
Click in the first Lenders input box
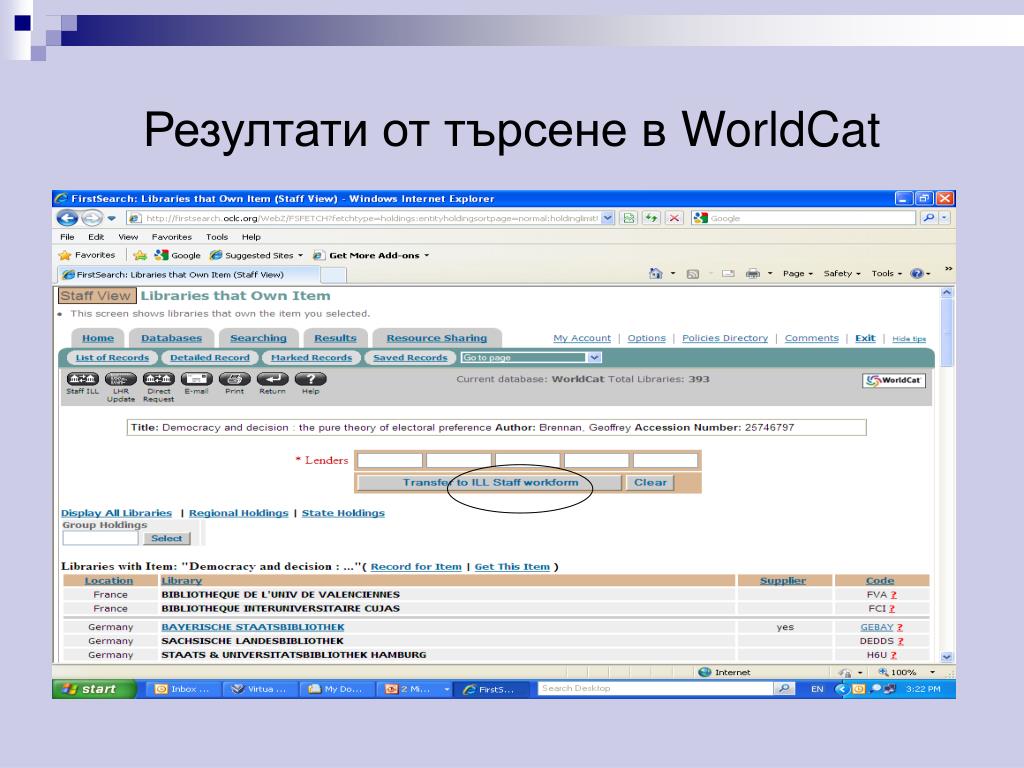390,460
